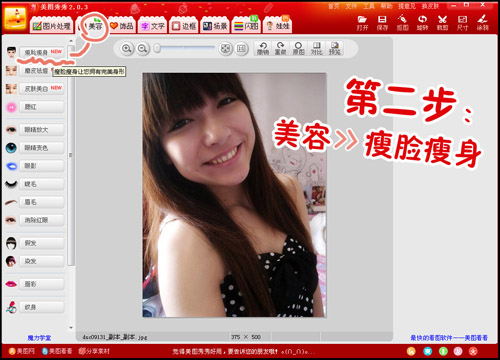This screenshot has height=360, width=500.
Task: Open the 图片处理 tab
Action: (x=52, y=26)
